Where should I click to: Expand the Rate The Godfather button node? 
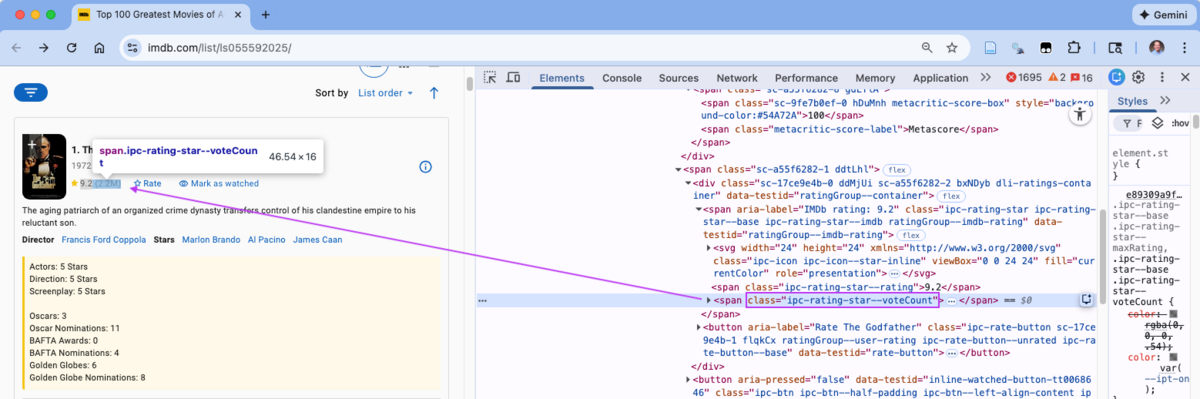[699, 327]
